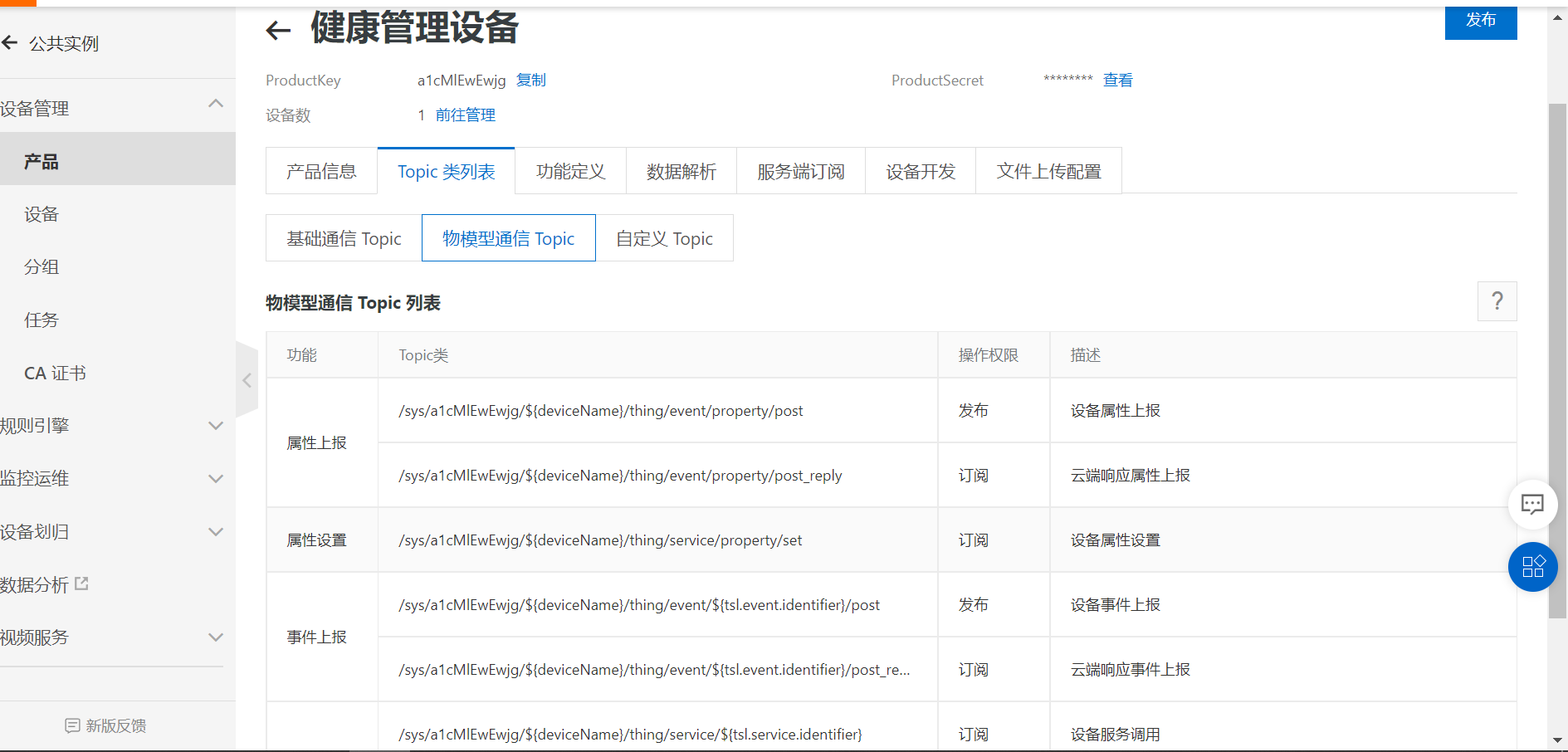The width and height of the screenshot is (1568, 752).
Task: Click the 新版反馈 feedback icon
Action: click(x=72, y=726)
